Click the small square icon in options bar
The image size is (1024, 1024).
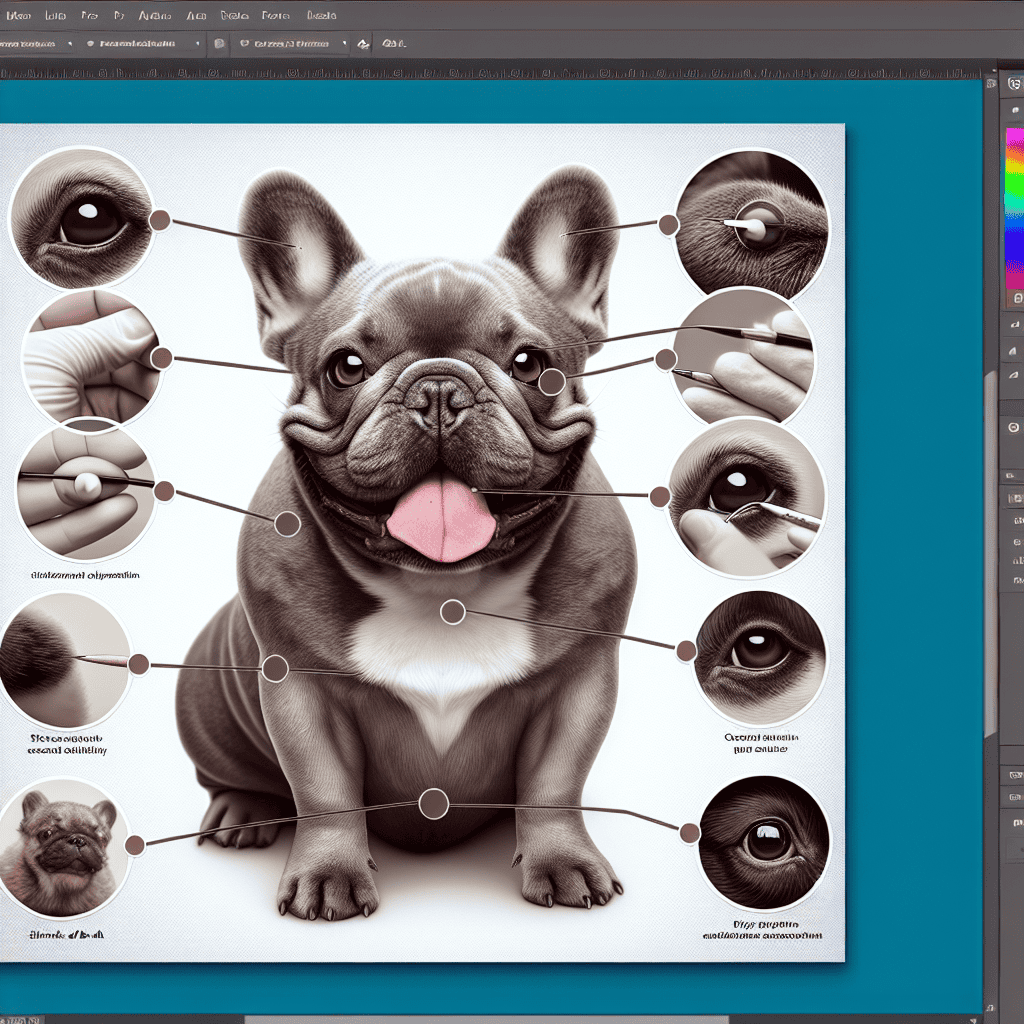220,44
